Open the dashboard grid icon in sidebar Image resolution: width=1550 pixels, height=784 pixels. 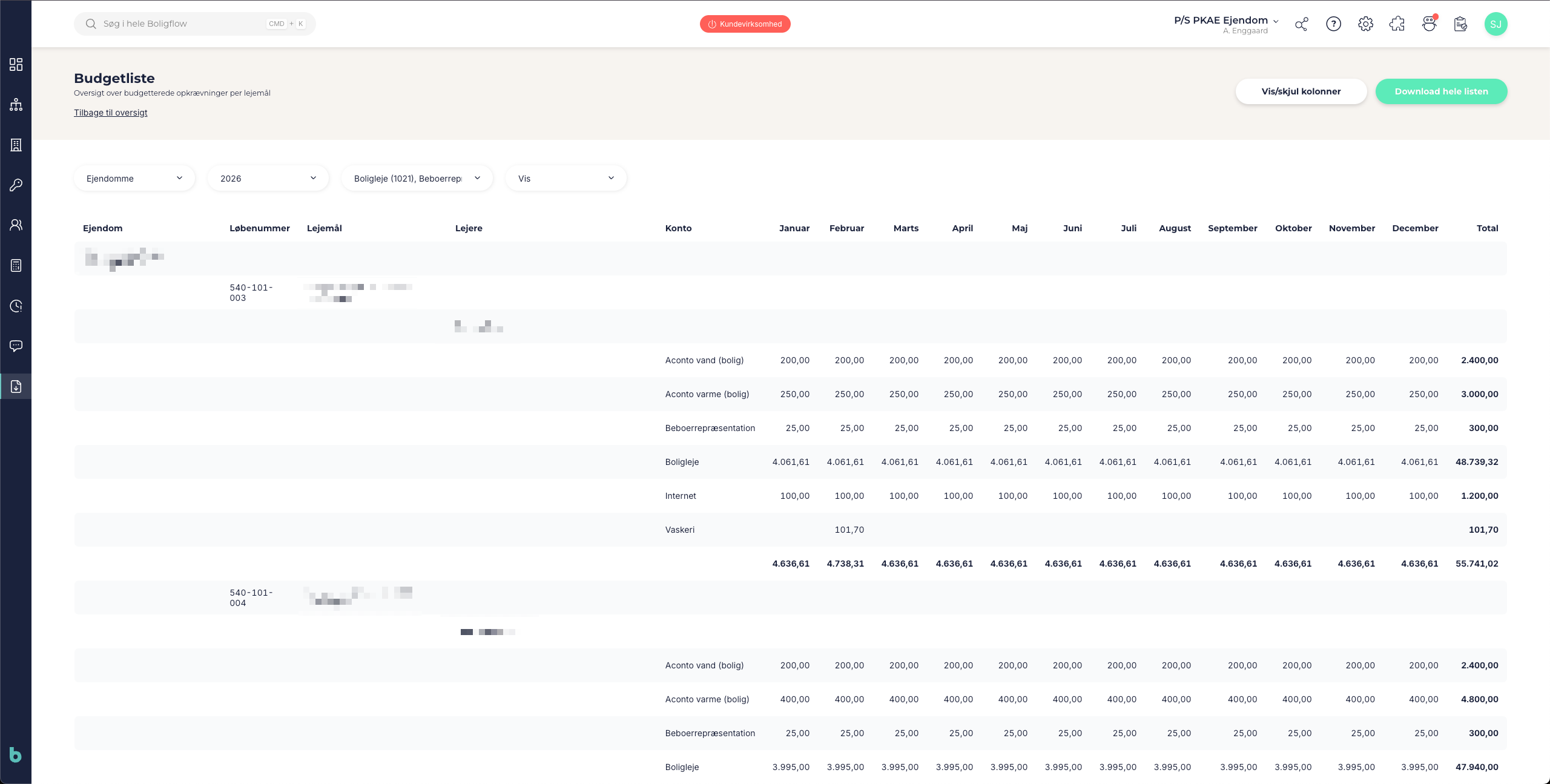(16, 65)
